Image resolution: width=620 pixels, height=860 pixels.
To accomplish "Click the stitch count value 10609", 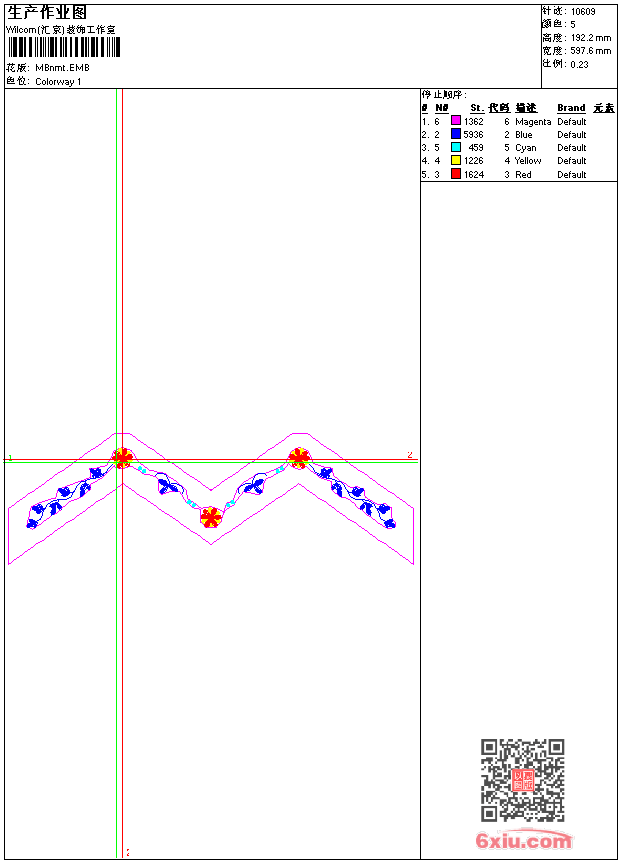I will 583,12.
